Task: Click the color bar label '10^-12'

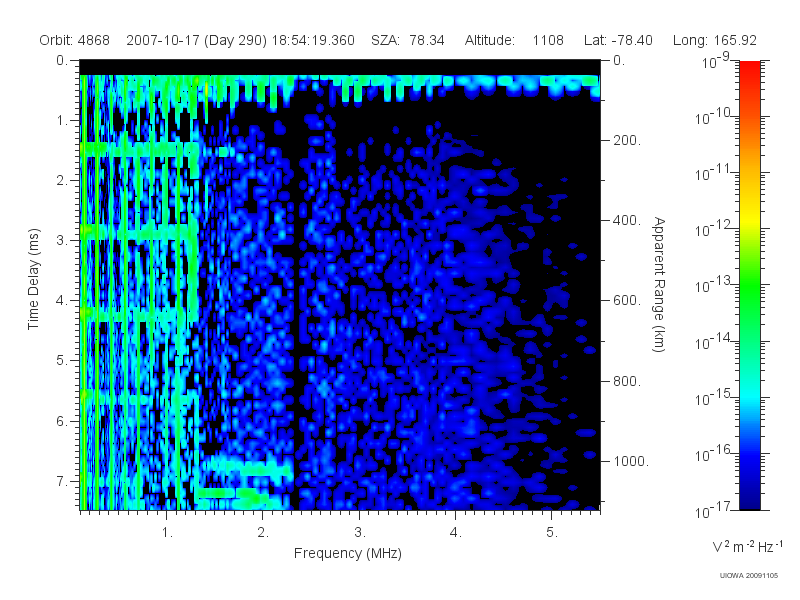Action: tap(714, 229)
